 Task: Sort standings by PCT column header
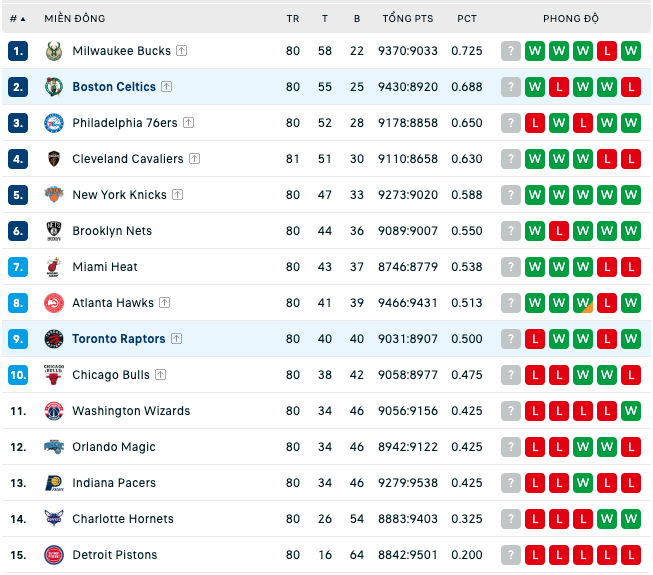(466, 19)
